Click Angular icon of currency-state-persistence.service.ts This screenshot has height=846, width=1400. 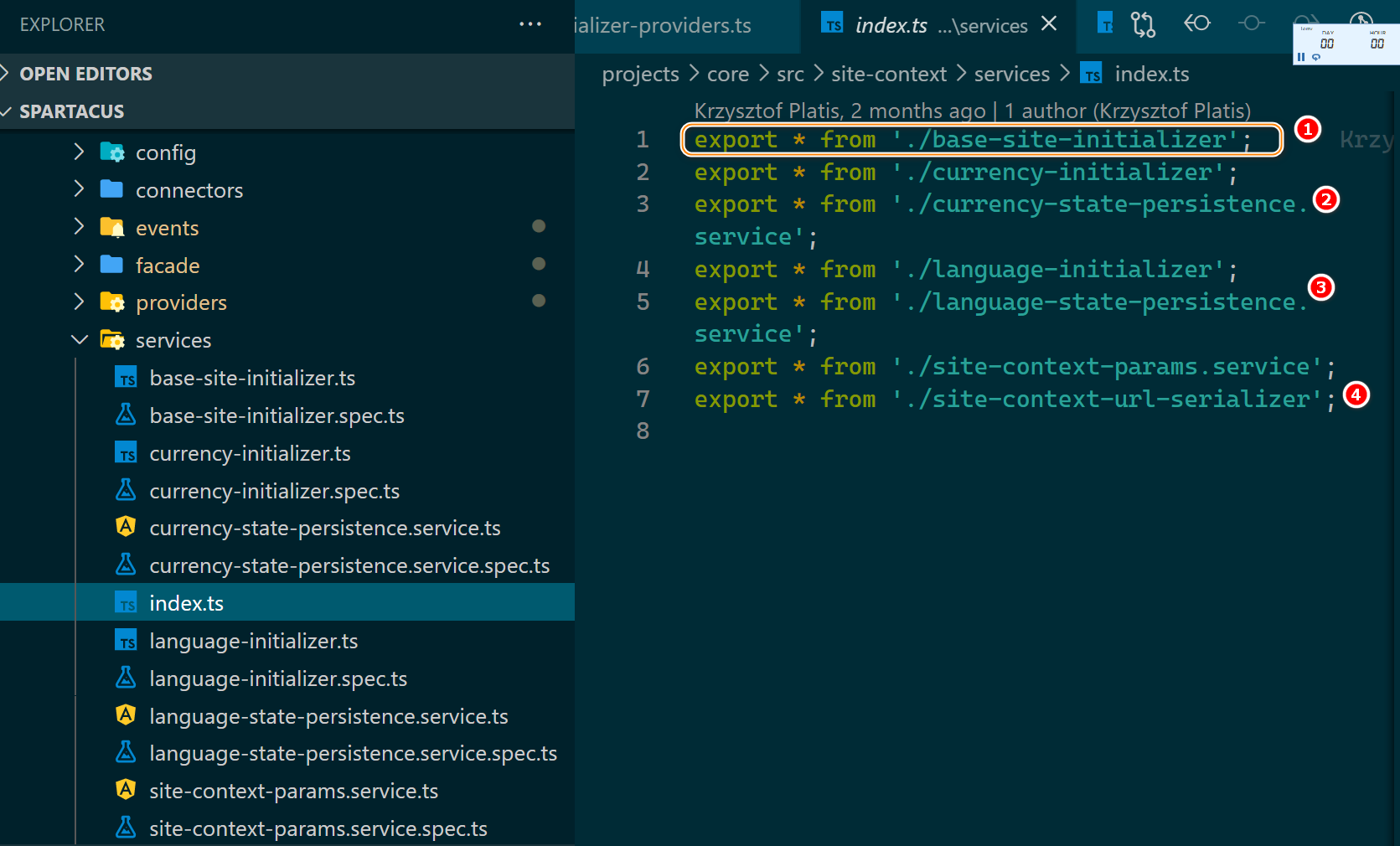(x=126, y=527)
